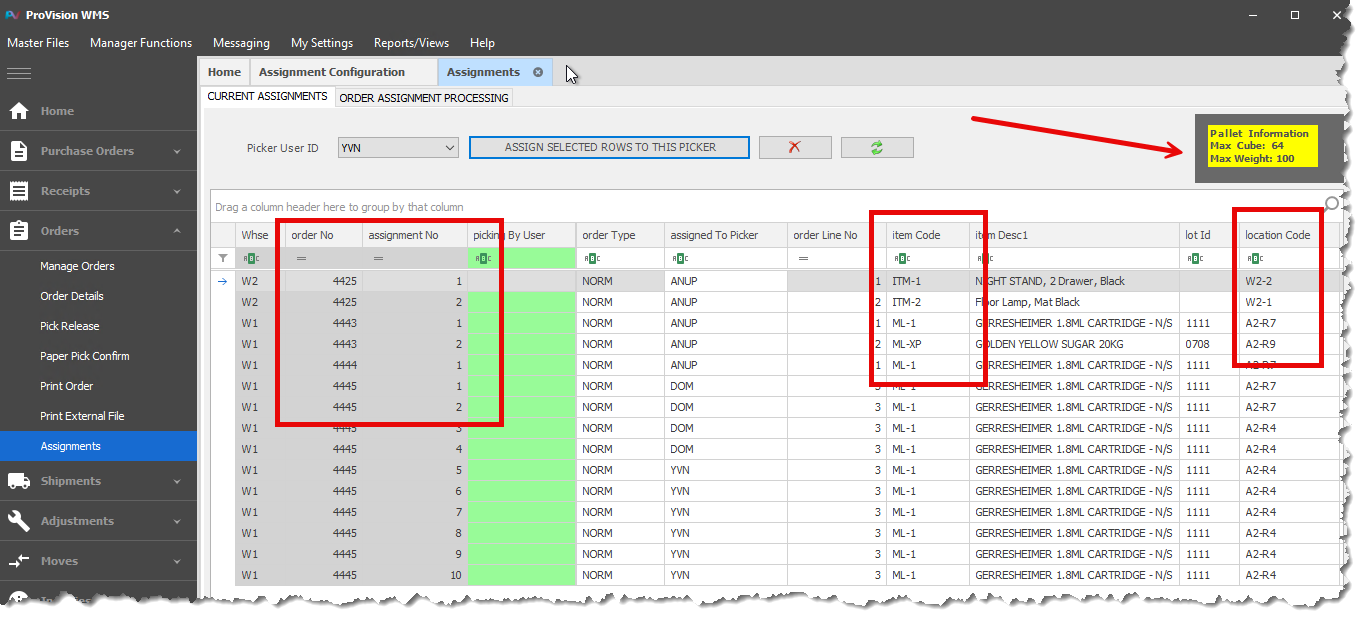Click Assign Selected Rows To This Picker

609,147
